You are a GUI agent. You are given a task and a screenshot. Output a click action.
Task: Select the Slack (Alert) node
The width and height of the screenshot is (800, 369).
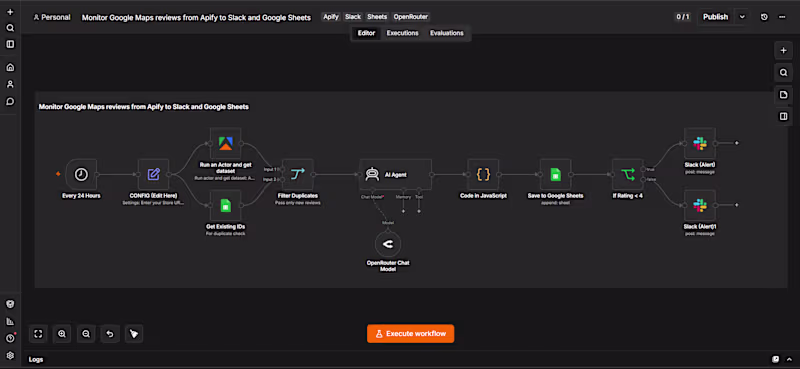tap(699, 143)
